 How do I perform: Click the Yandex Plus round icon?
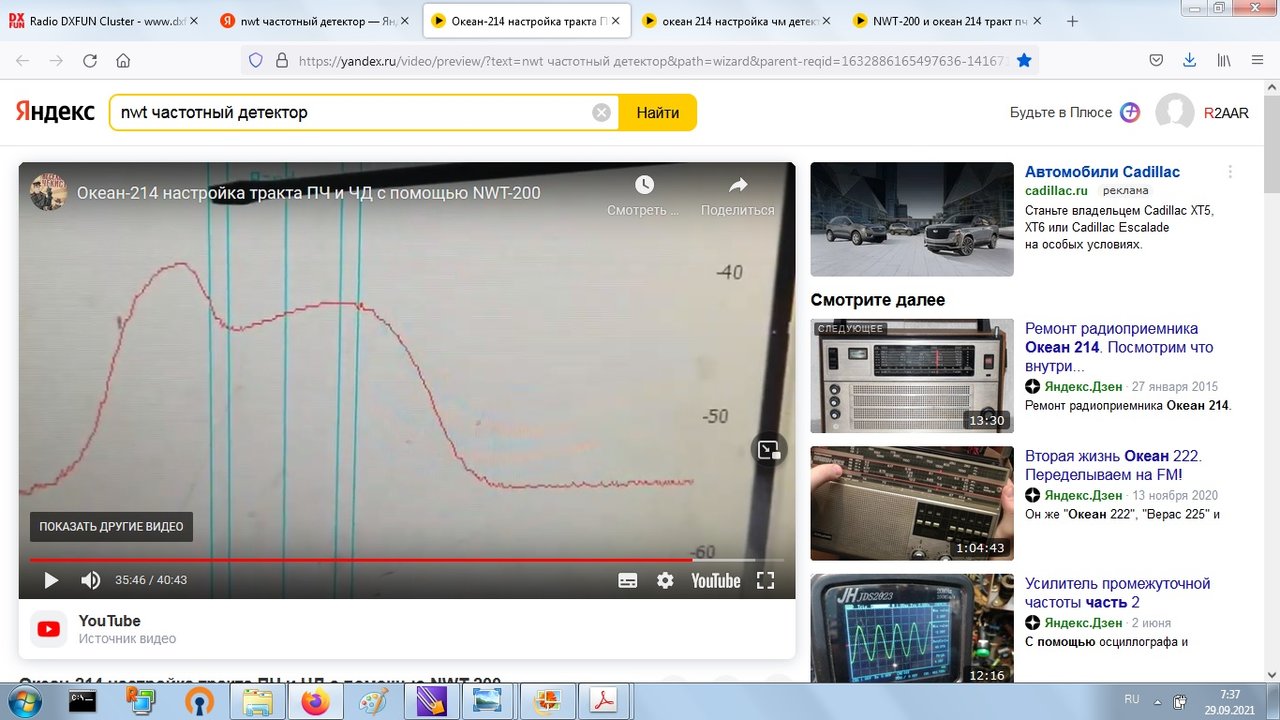tap(1130, 112)
